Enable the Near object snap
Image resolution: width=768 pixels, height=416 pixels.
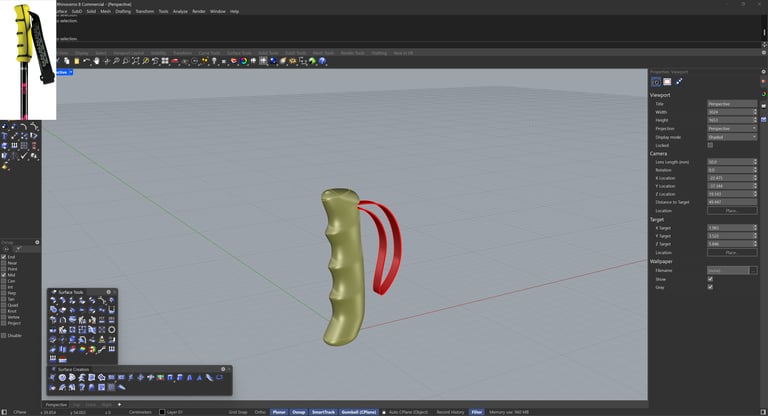coord(4,263)
